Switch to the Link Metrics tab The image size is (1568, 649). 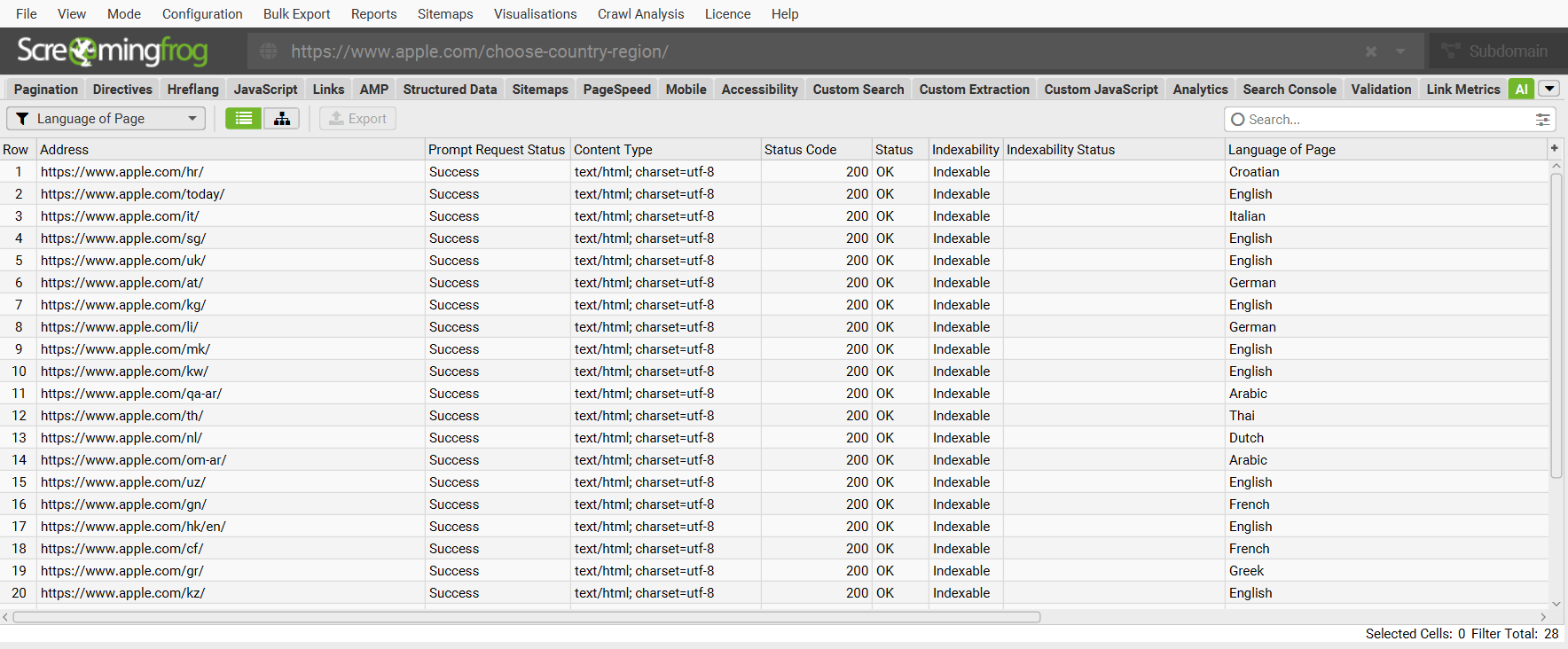coord(1463,90)
